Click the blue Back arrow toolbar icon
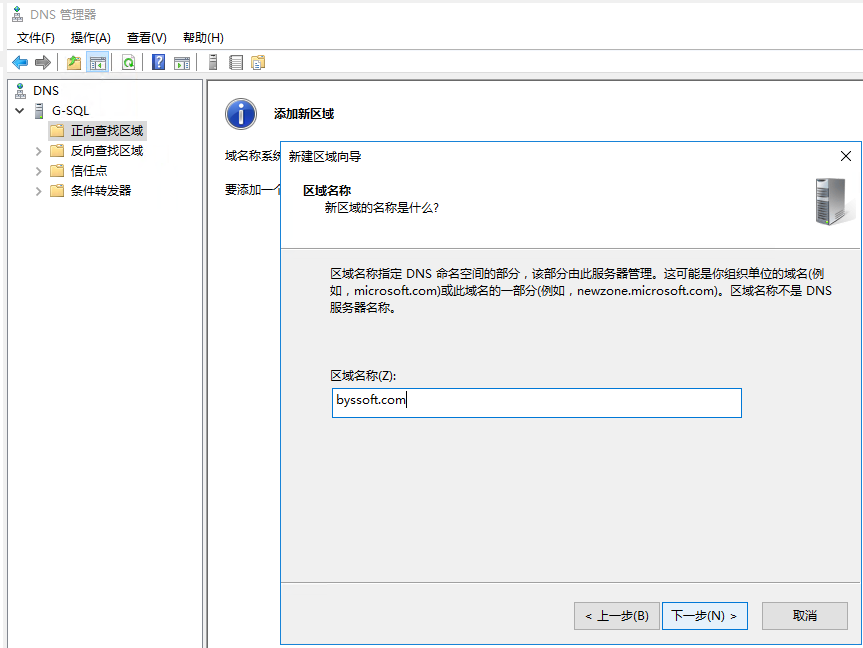Viewport: 863px width, 648px height. coord(20,63)
